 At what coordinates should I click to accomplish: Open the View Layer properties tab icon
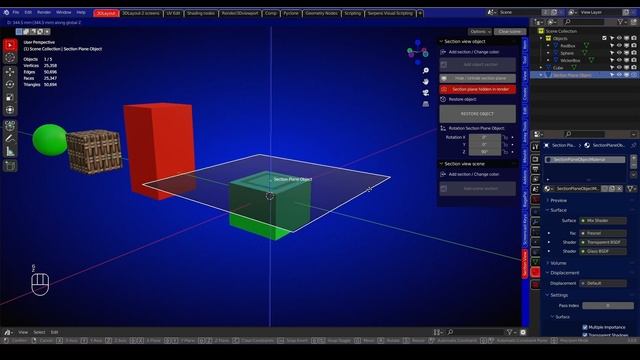point(536,179)
